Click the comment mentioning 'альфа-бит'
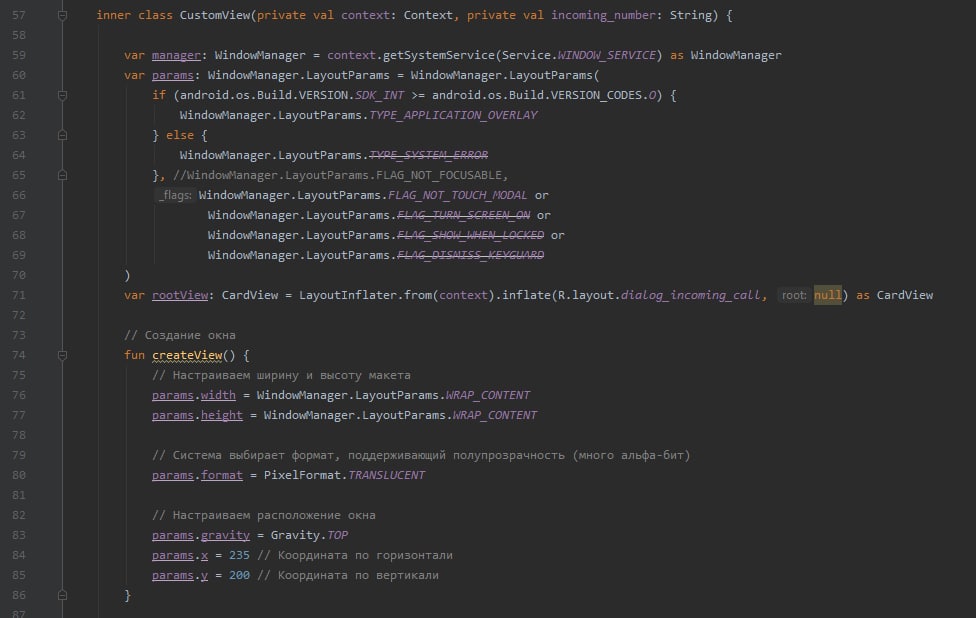This screenshot has width=976, height=618. 421,455
